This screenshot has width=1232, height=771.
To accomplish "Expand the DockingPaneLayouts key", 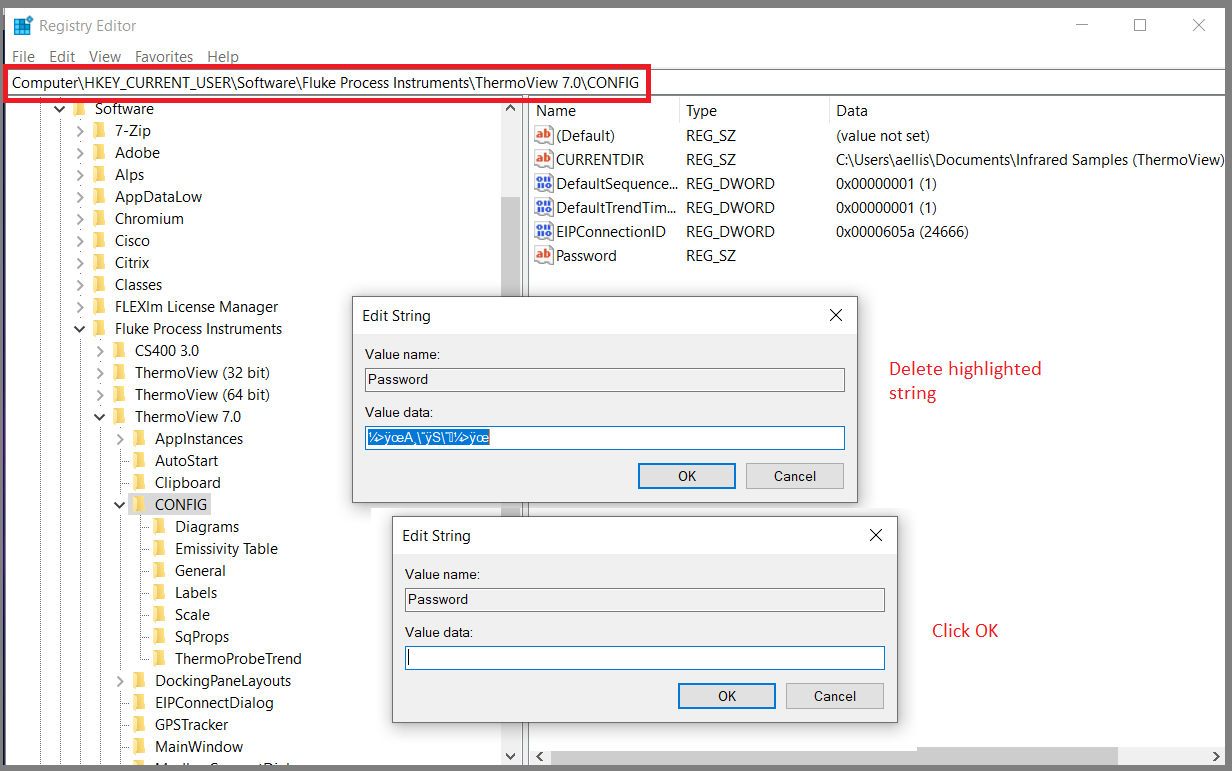I will click(x=120, y=681).
